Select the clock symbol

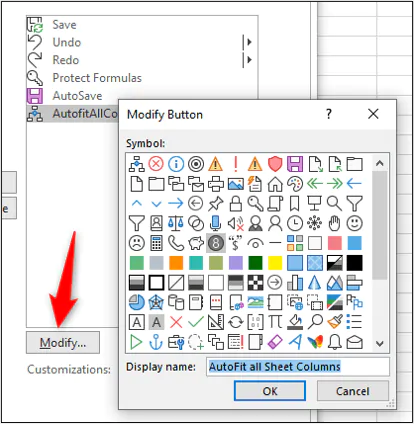(295, 223)
